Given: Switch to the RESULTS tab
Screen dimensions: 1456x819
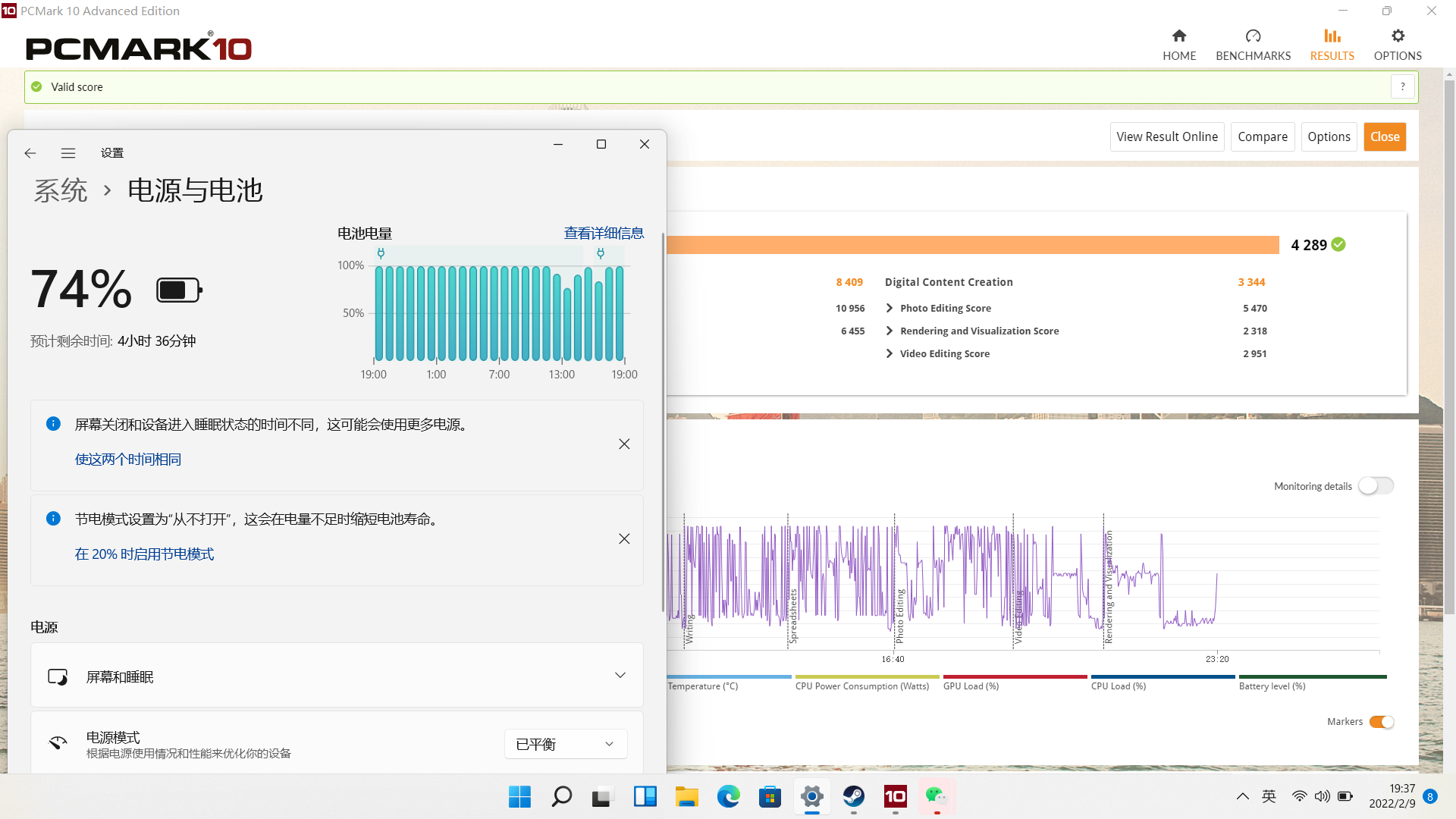Looking at the screenshot, I should (1332, 45).
